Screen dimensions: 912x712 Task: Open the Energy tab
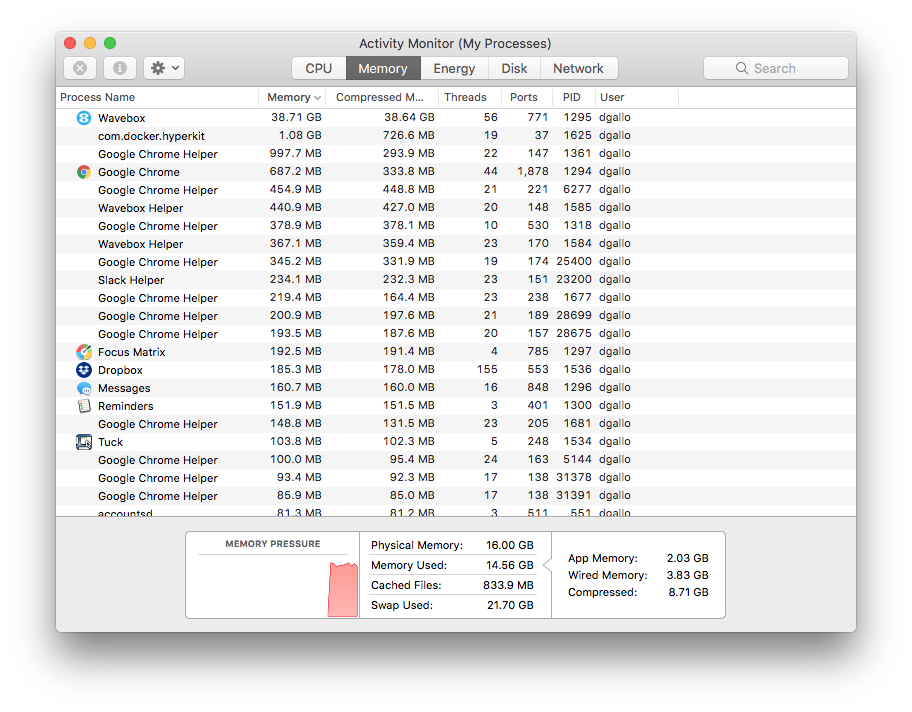(x=454, y=68)
